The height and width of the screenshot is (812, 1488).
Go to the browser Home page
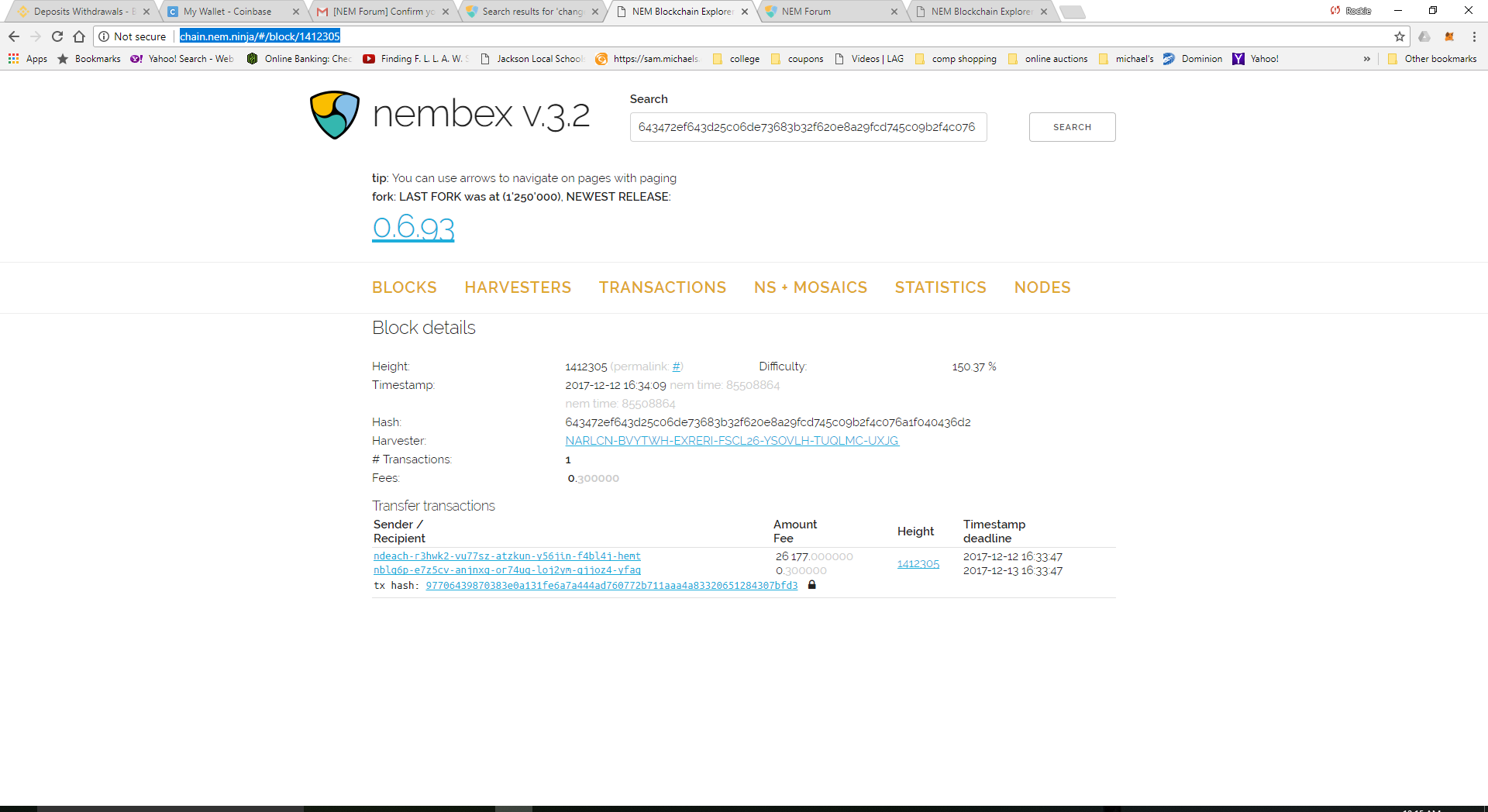point(79,36)
